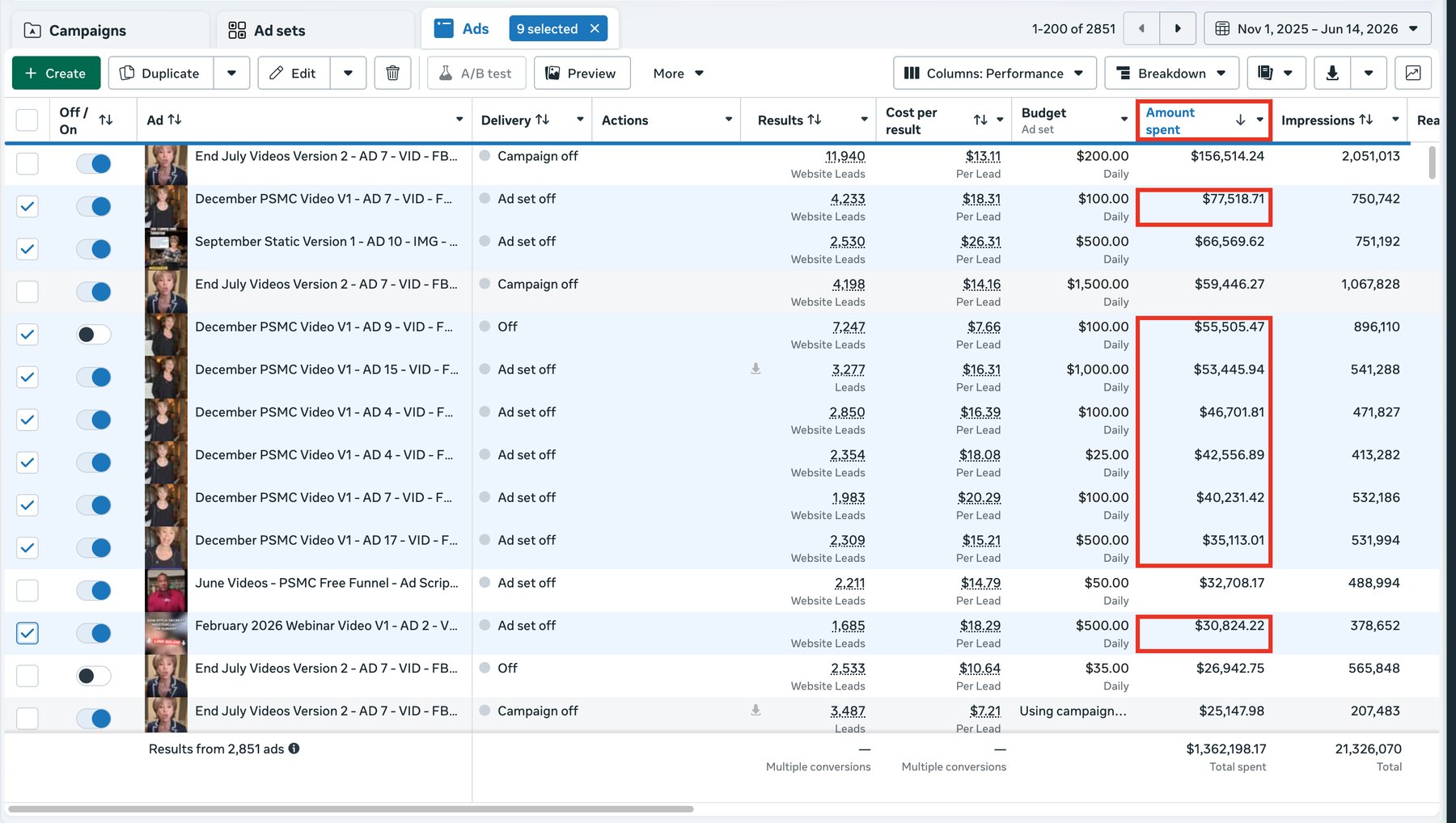Clear the 9 selected filter X
The width and height of the screenshot is (1456, 823).
point(595,28)
